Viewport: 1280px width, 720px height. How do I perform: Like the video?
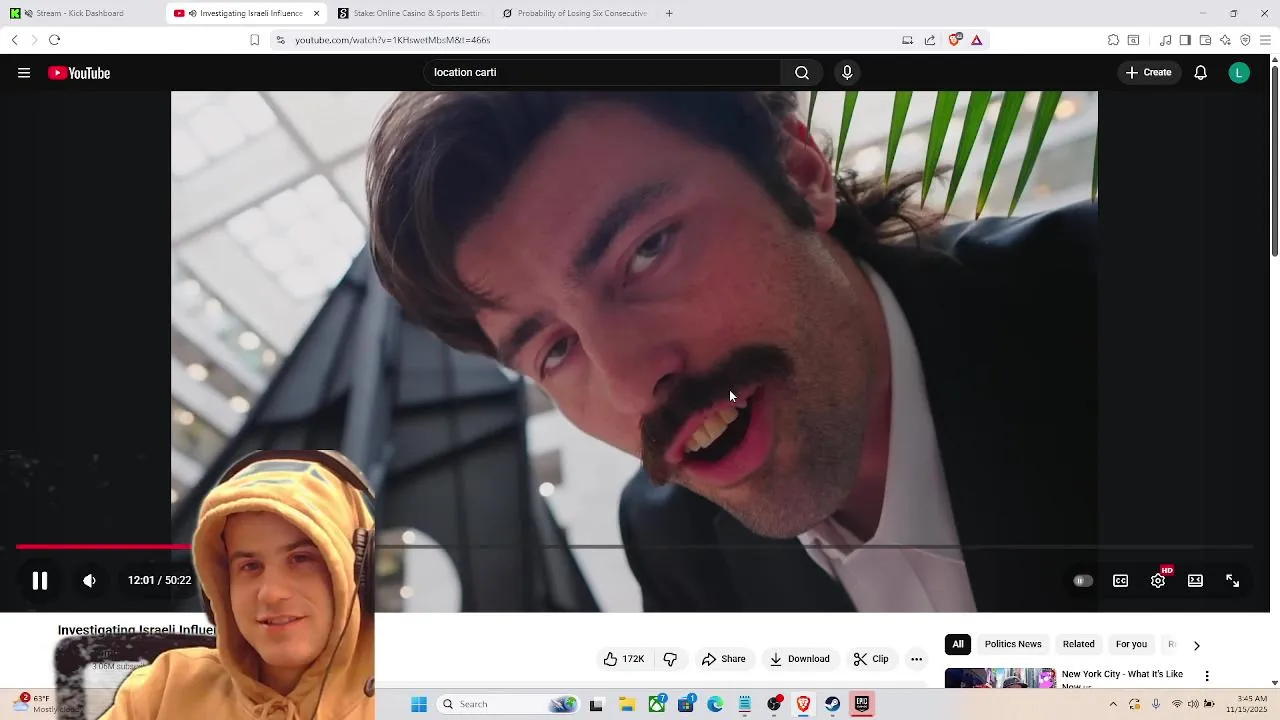pyautogui.click(x=623, y=659)
